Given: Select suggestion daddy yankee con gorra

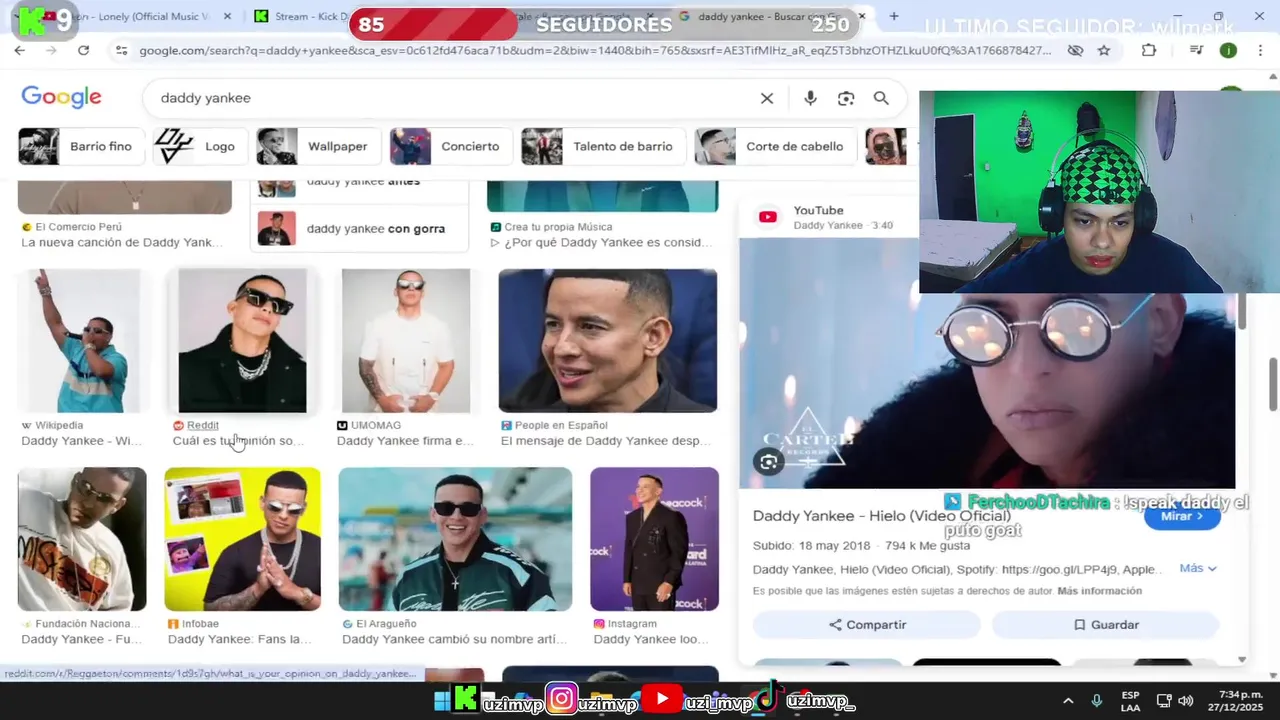Looking at the screenshot, I should pyautogui.click(x=359, y=229).
